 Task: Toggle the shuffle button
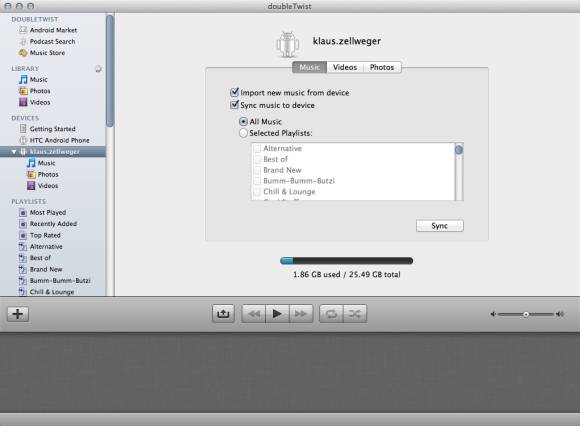pos(355,314)
